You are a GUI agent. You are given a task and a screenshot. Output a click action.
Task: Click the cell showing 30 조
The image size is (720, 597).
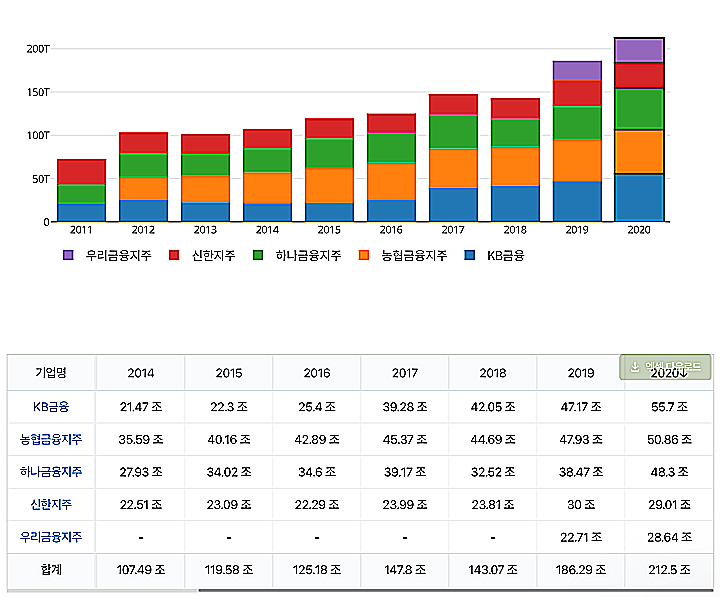pos(581,504)
